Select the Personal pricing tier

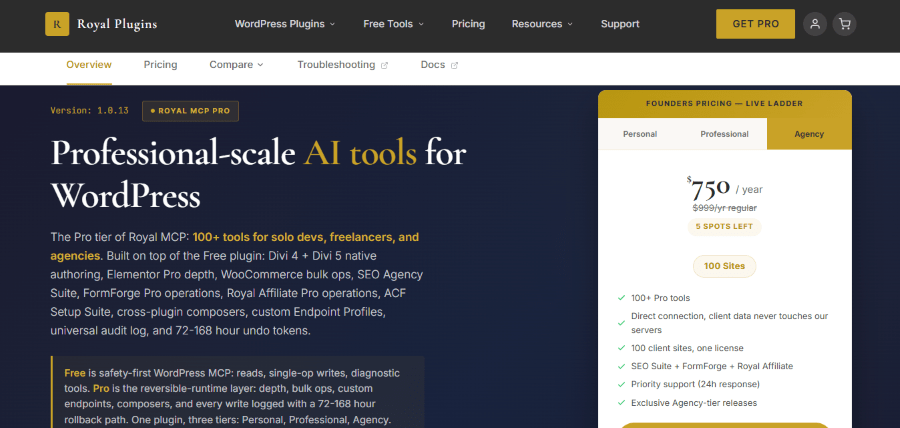point(640,134)
